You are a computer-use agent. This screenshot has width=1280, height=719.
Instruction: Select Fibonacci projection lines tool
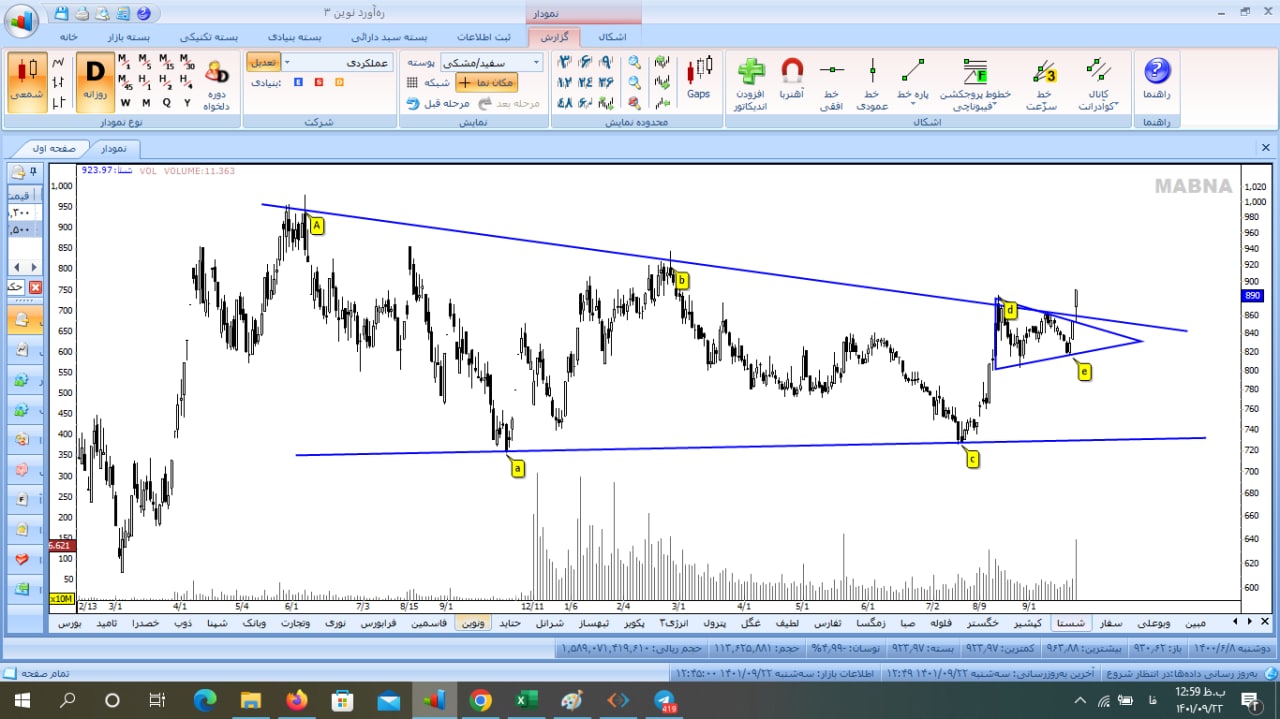coord(974,83)
